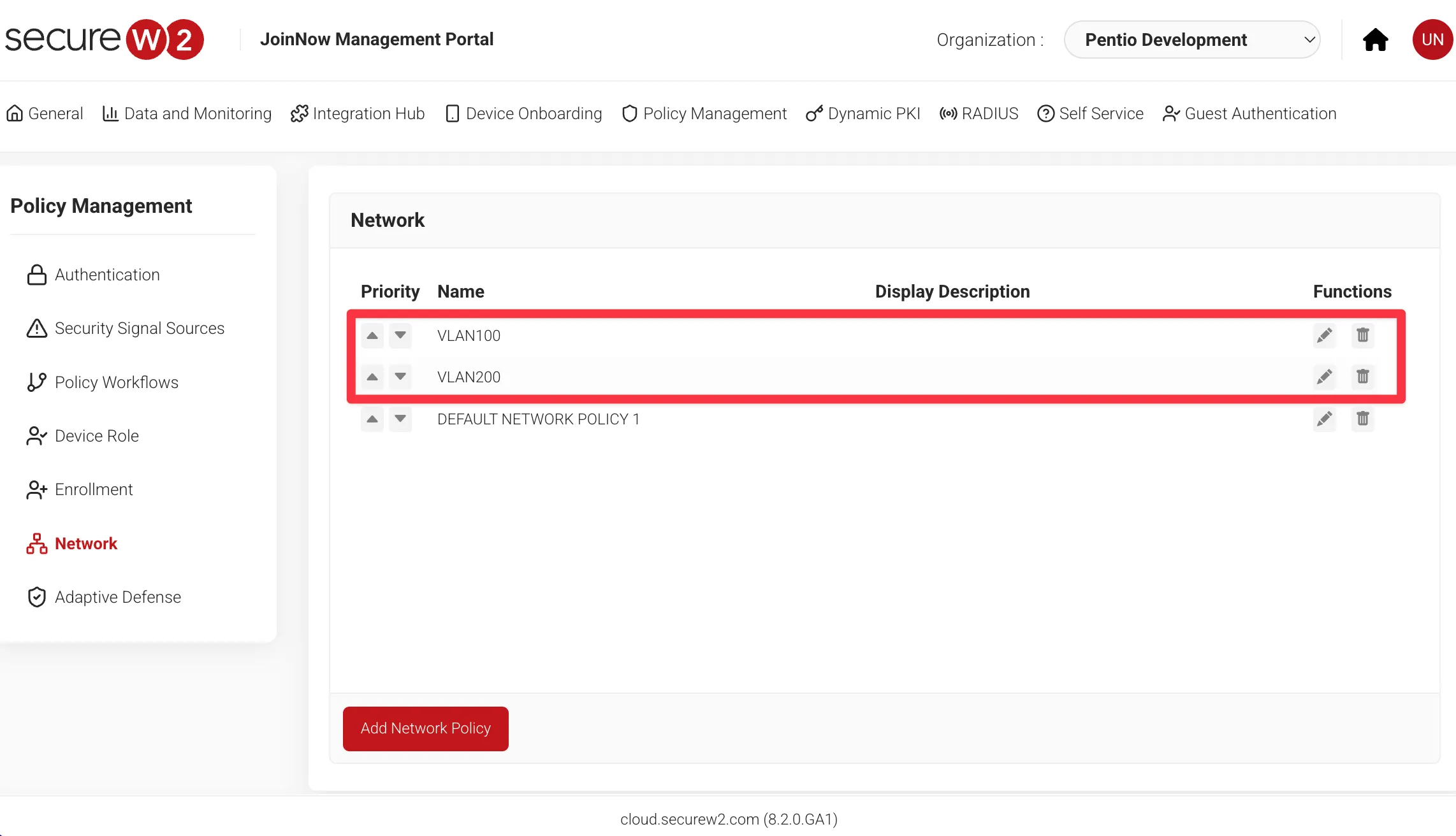Select the VLAN100 policy name
The width and height of the screenshot is (1456, 836).
click(469, 336)
